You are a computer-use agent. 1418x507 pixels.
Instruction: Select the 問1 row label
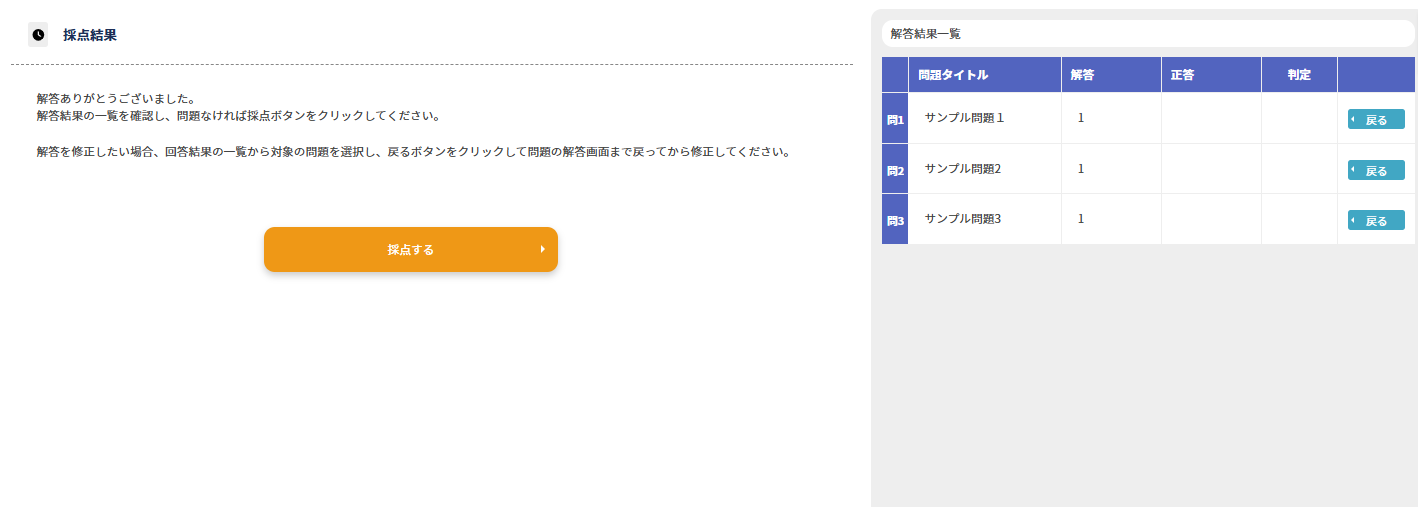895,119
